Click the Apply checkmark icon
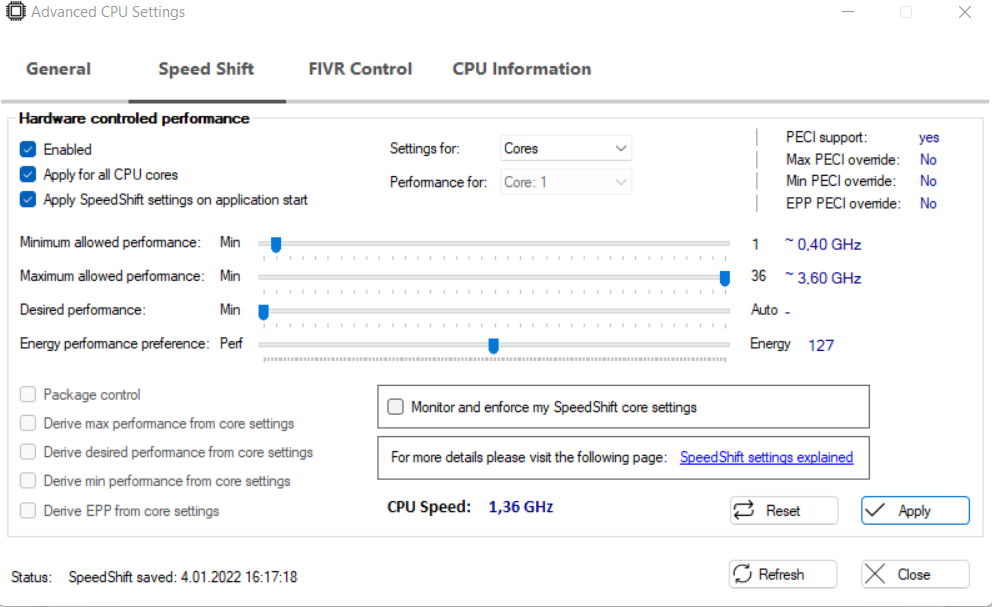This screenshot has width=992, height=607. [x=875, y=510]
